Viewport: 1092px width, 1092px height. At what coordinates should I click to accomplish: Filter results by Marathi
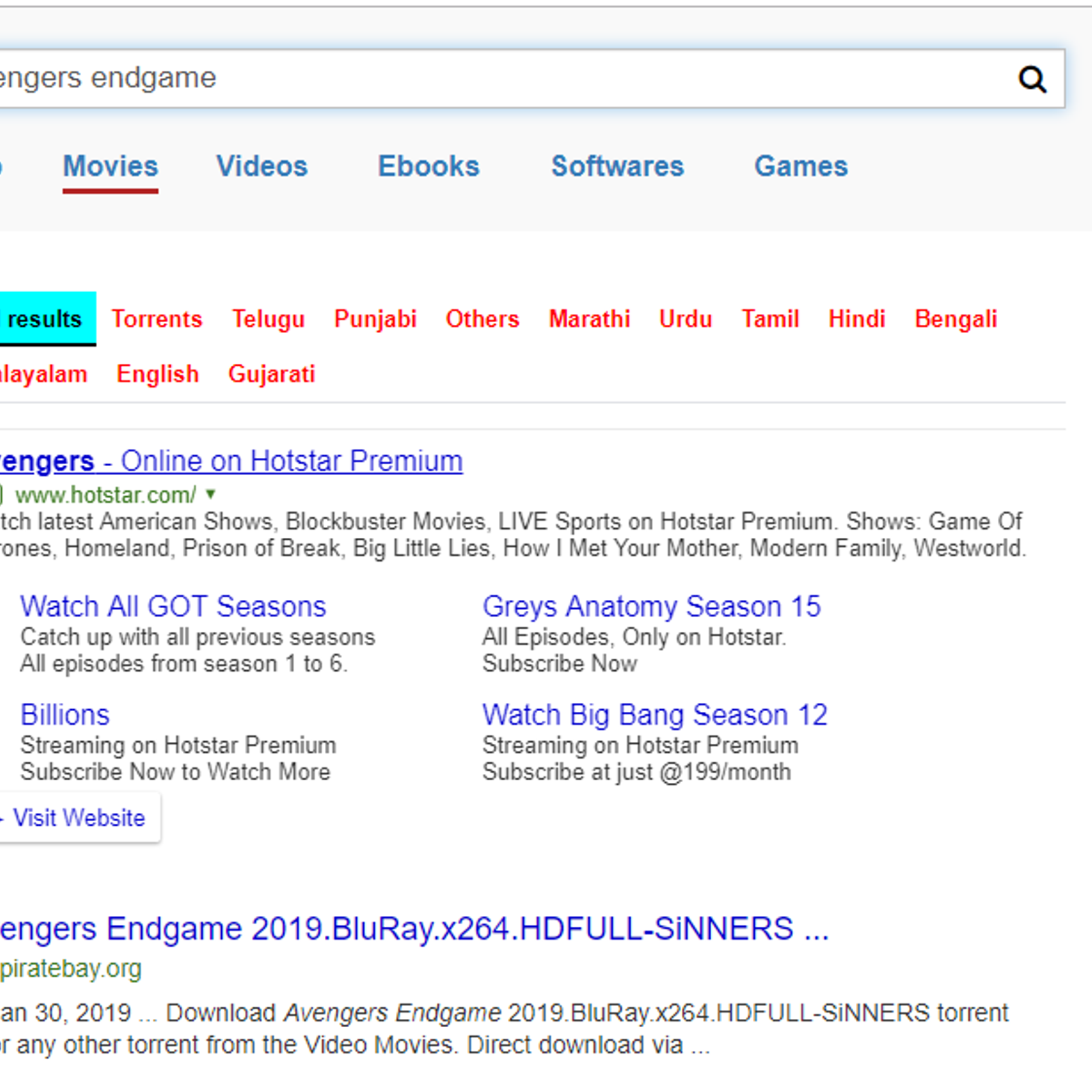590,319
